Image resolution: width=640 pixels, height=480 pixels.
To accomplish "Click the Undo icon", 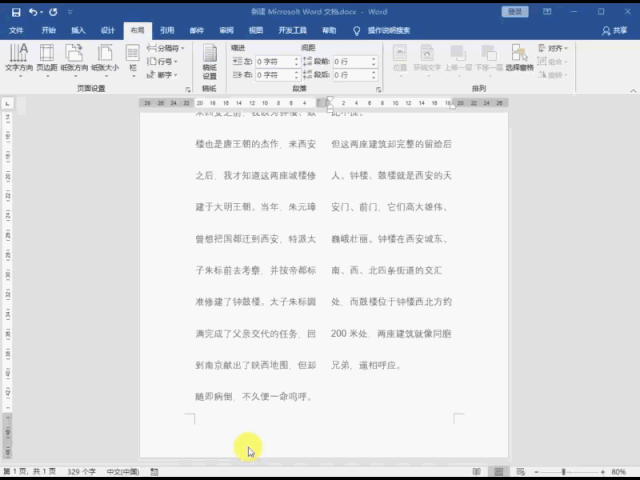I will [x=33, y=12].
